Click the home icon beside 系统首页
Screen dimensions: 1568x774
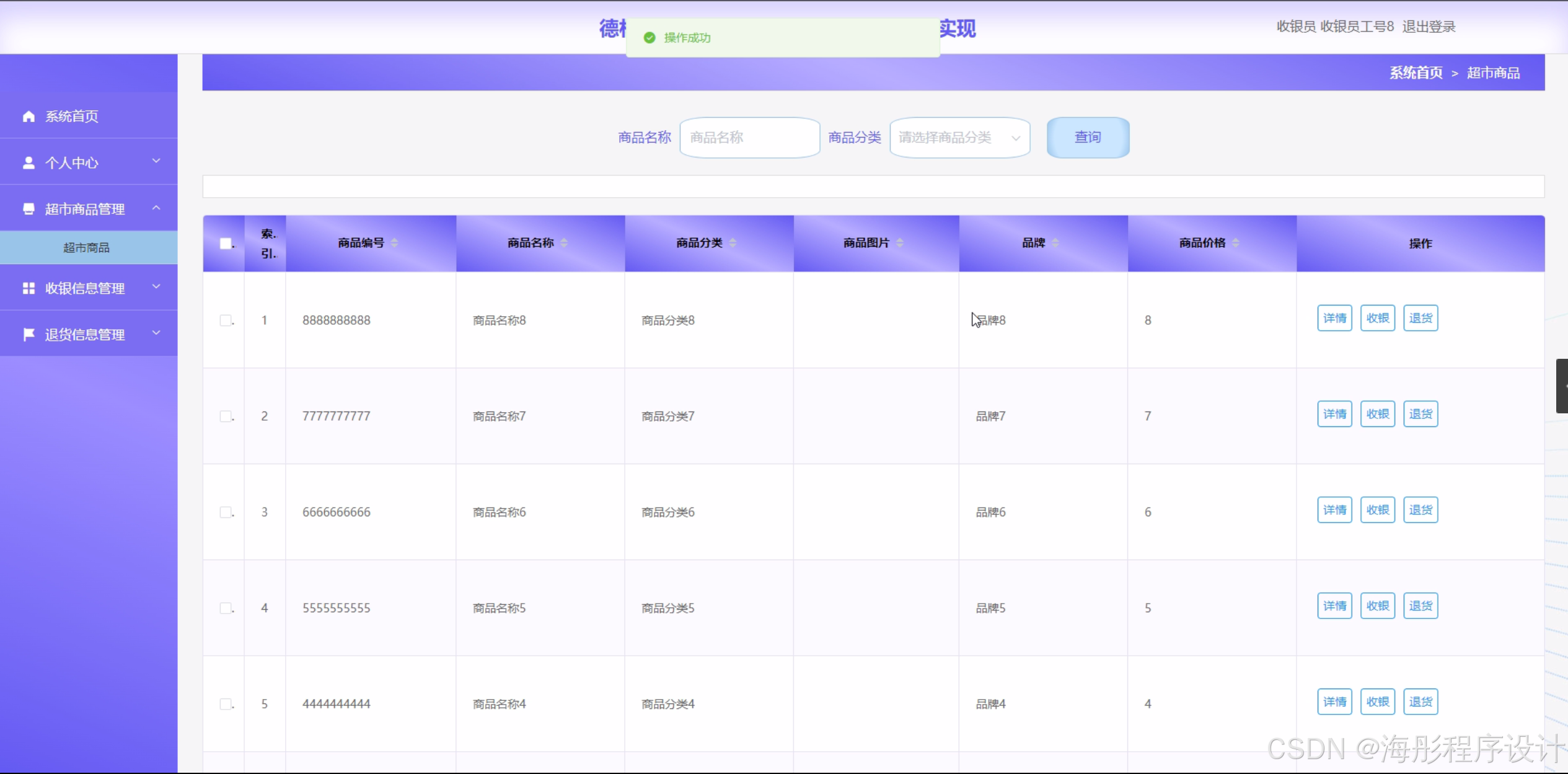(29, 117)
